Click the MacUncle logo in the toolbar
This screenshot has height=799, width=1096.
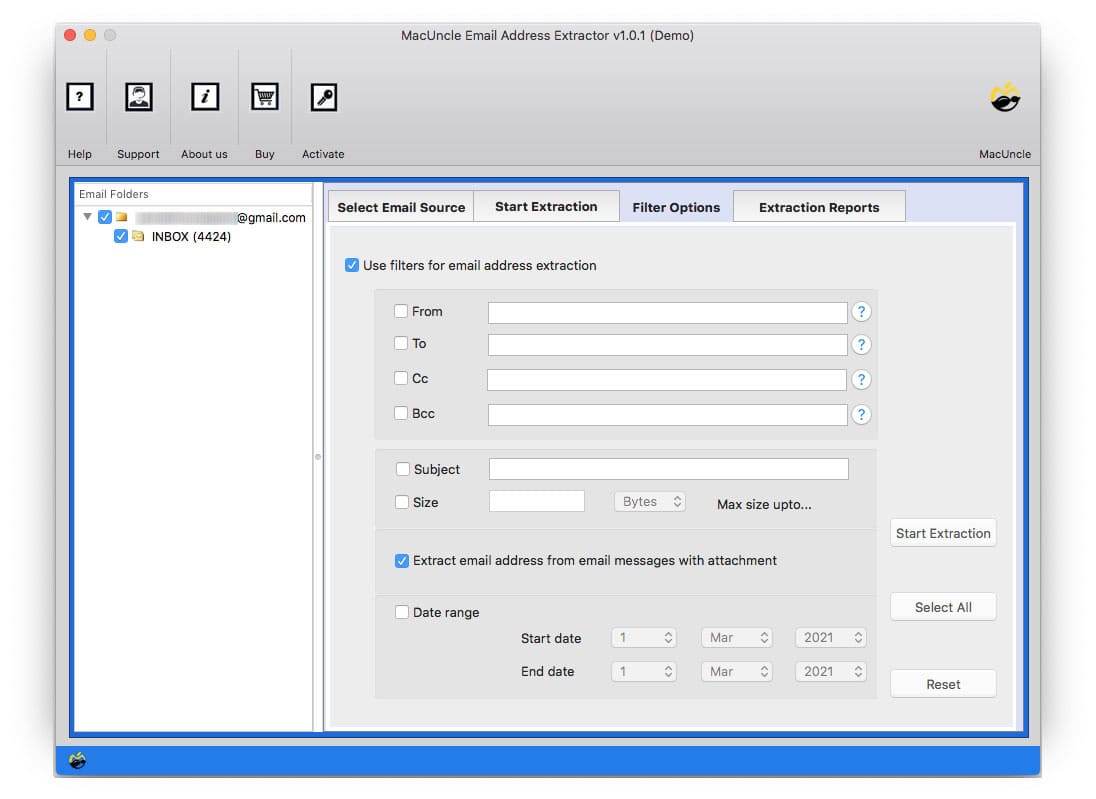coord(1005,96)
